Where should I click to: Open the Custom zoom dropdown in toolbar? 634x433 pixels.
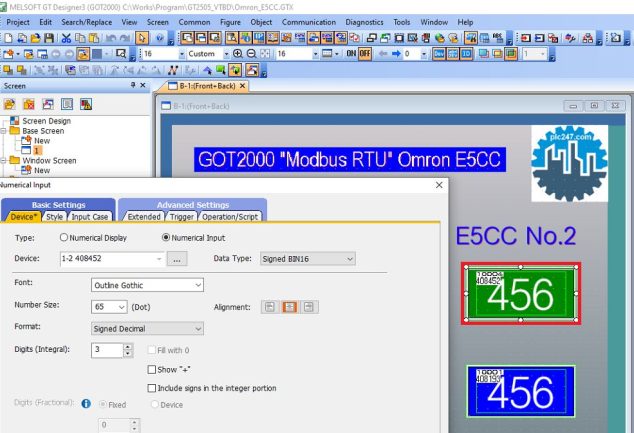pos(226,53)
